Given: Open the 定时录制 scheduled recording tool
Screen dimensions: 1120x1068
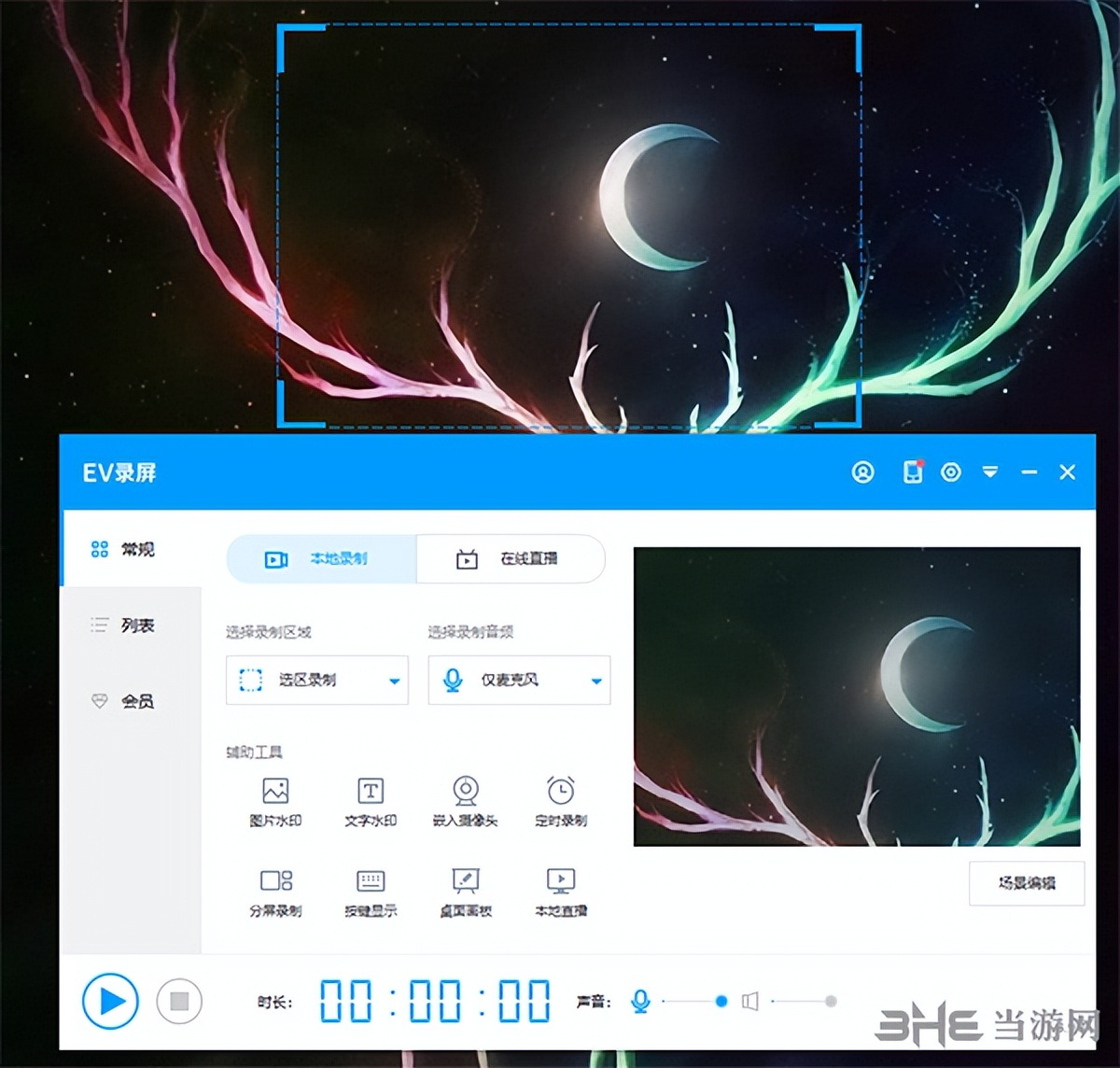Looking at the screenshot, I should [x=559, y=801].
